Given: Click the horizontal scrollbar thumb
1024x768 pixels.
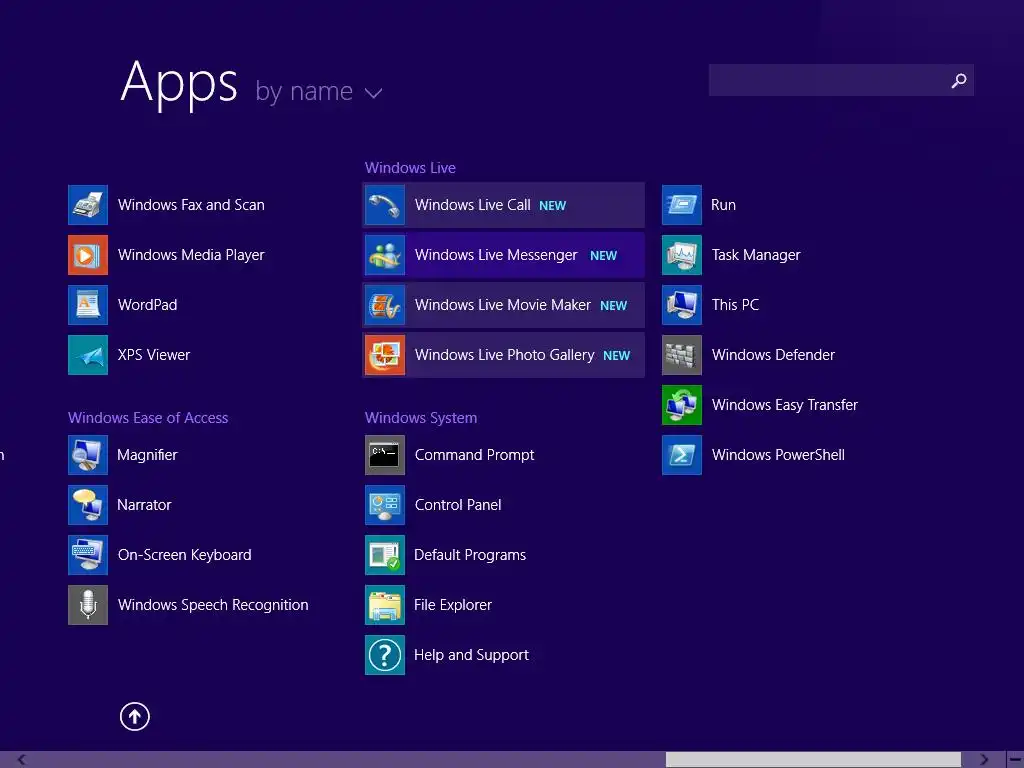Looking at the screenshot, I should (813, 760).
